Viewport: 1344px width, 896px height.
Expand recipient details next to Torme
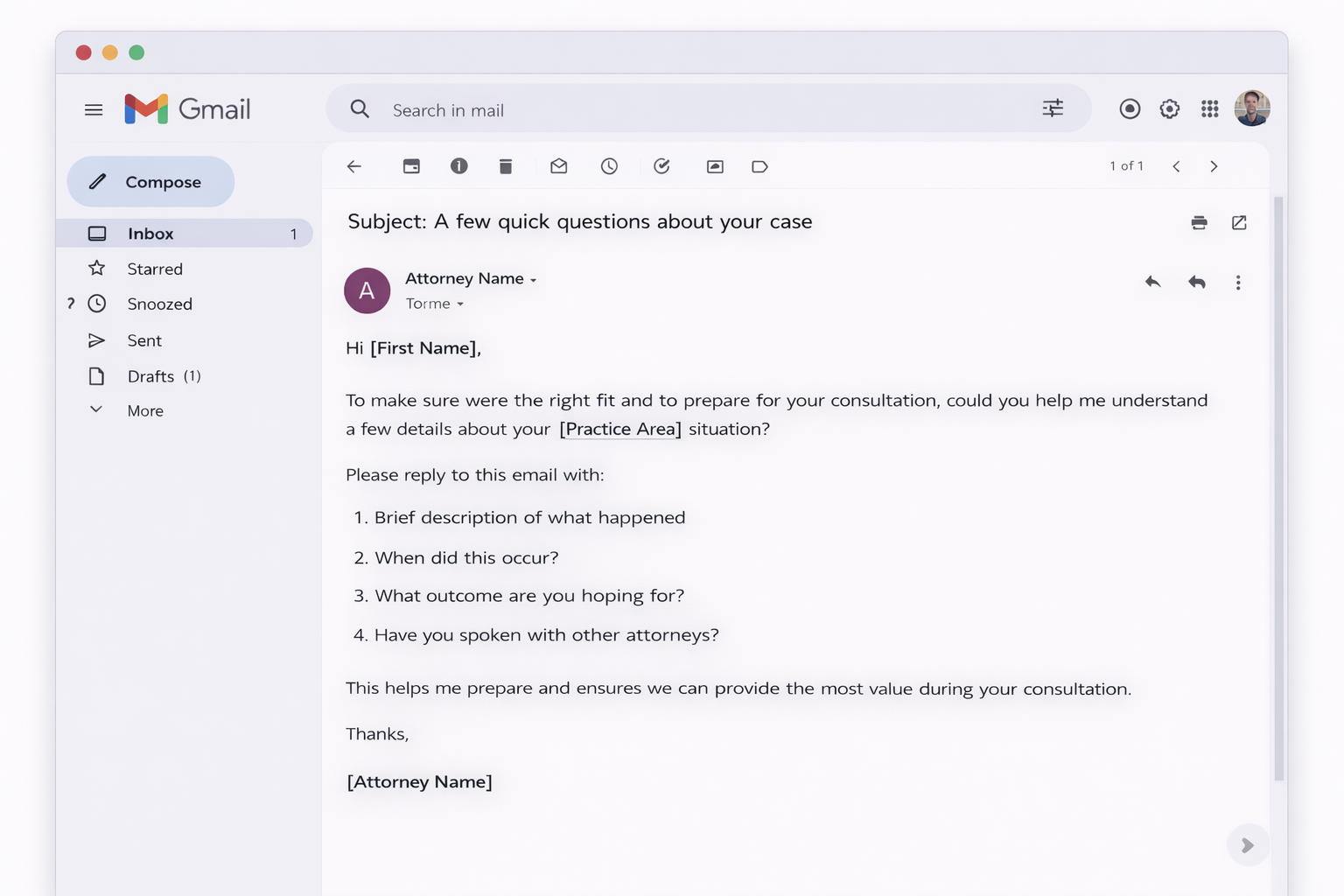point(460,304)
